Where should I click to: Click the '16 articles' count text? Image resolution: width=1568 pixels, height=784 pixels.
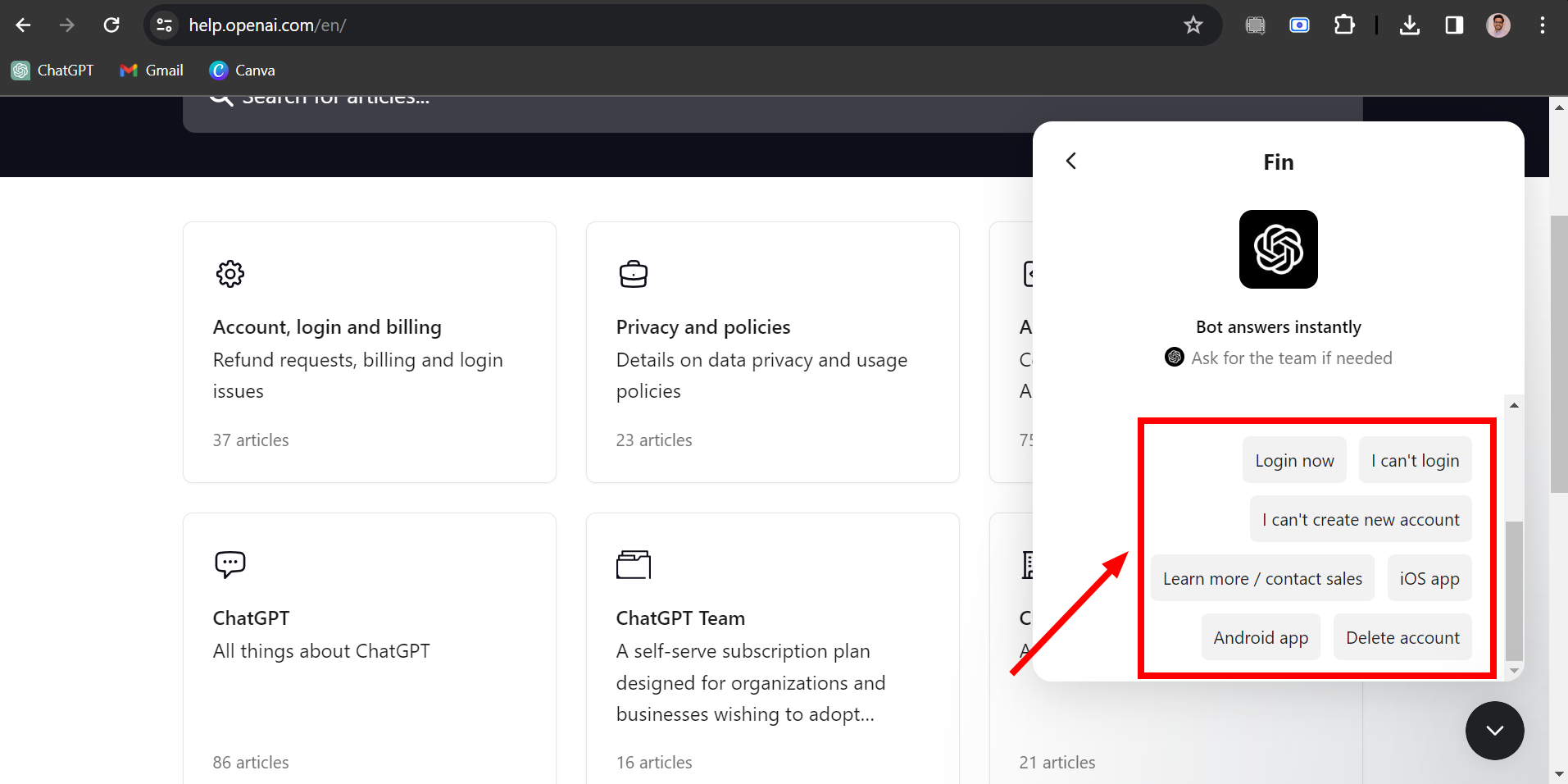pyautogui.click(x=654, y=763)
